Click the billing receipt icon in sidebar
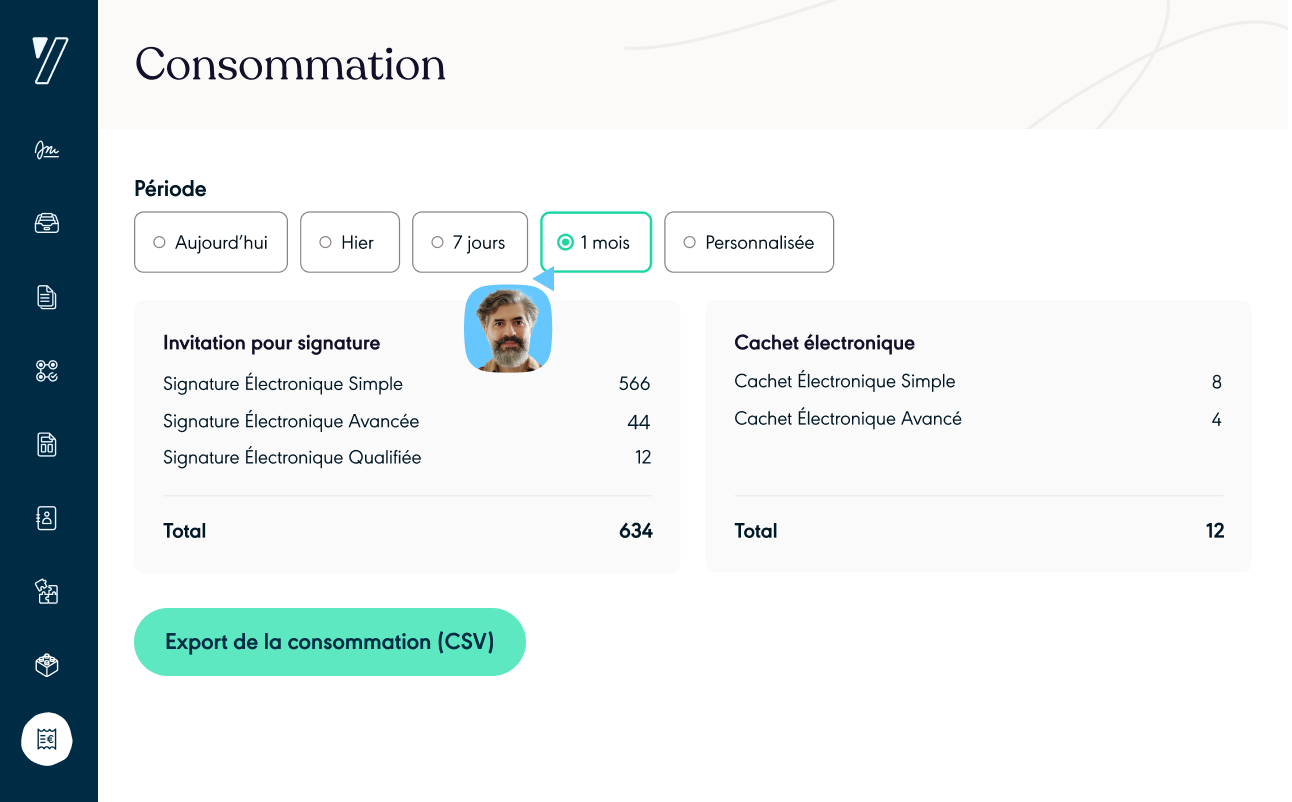 click(47, 739)
